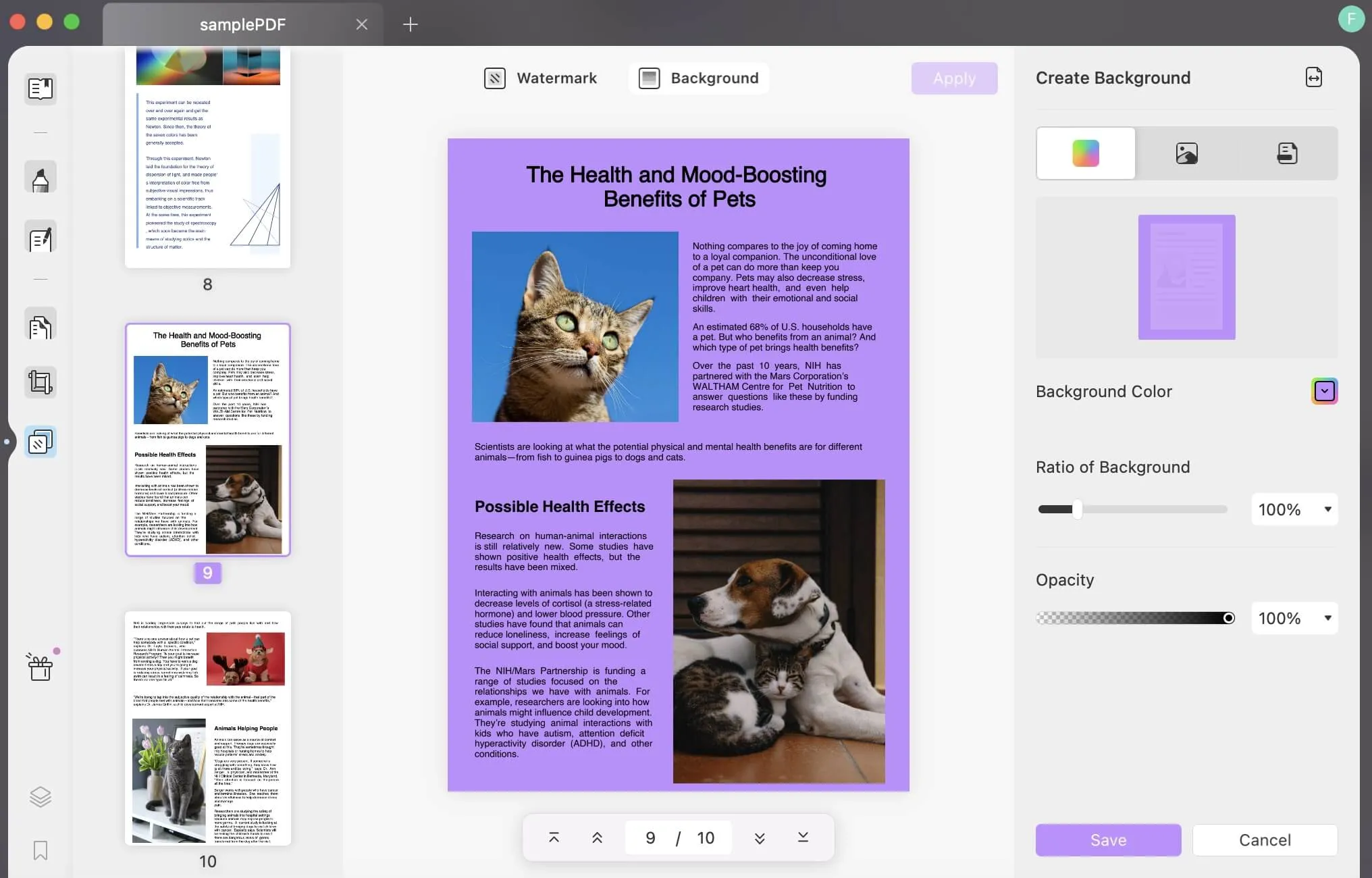The height and width of the screenshot is (878, 1372).
Task: Switch to the Watermark tab
Action: (541, 78)
